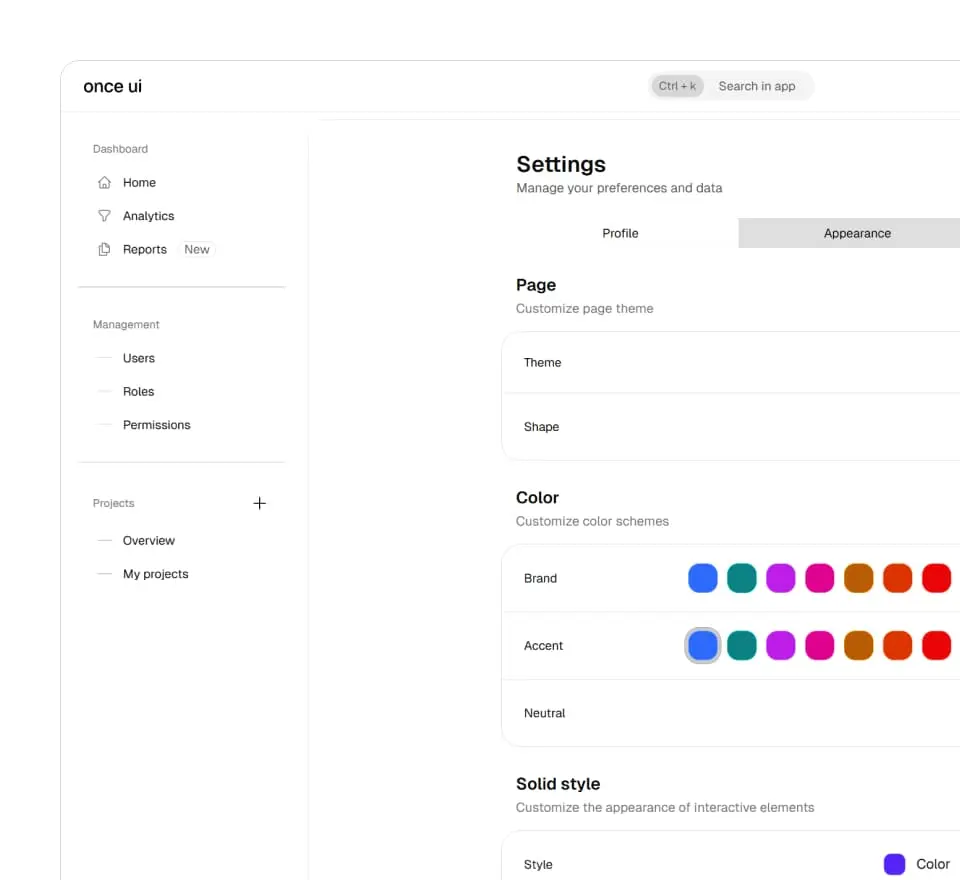The width and height of the screenshot is (960, 880).
Task: Select Home in the Dashboard sidebar
Action: coord(140,182)
